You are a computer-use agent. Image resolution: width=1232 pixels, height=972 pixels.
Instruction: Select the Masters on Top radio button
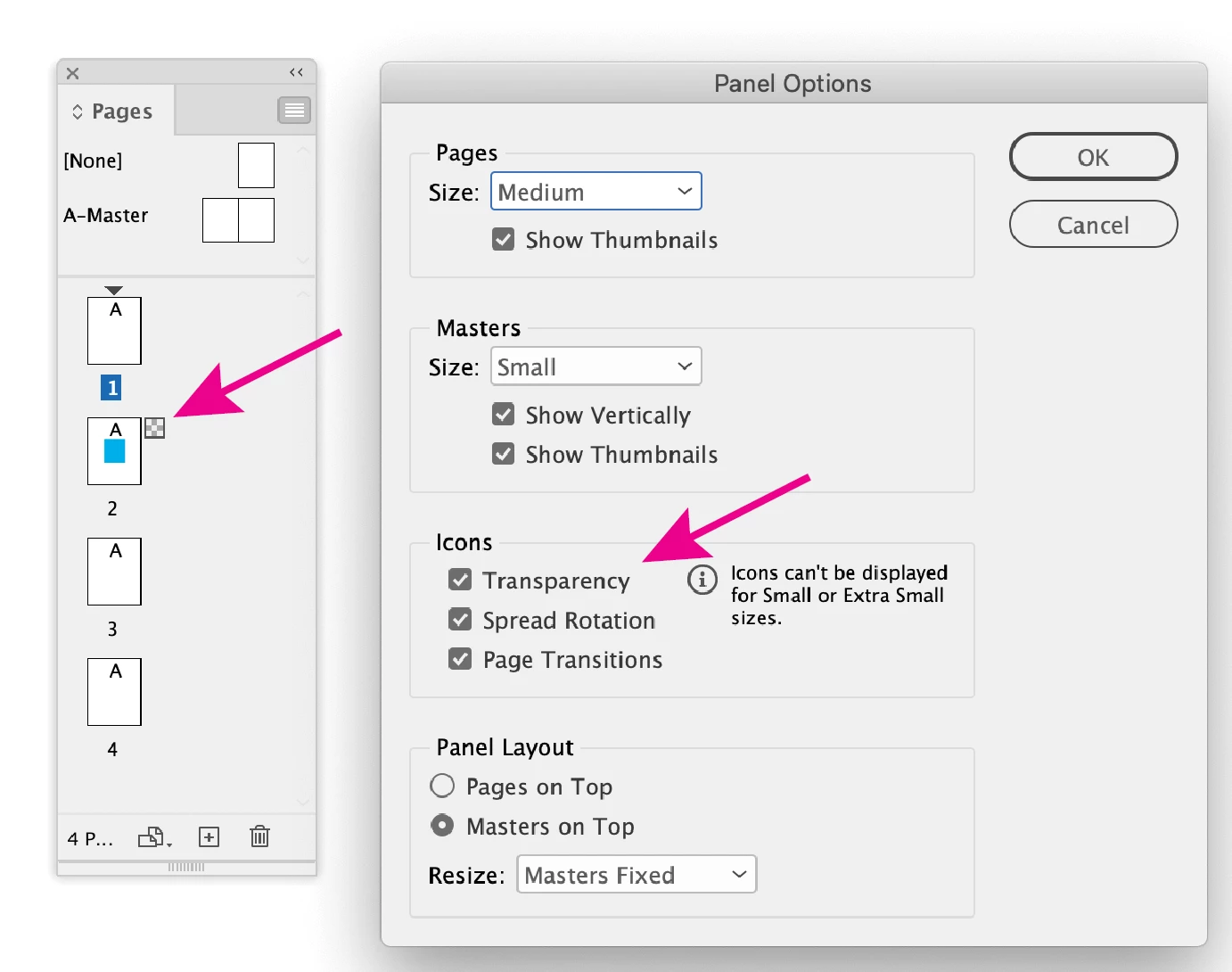(x=442, y=826)
